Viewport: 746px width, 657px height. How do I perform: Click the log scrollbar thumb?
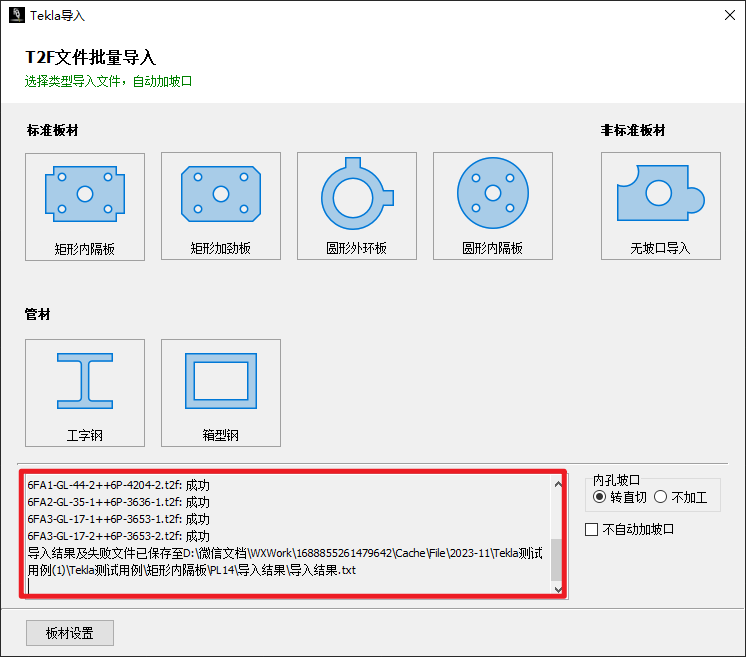556,559
